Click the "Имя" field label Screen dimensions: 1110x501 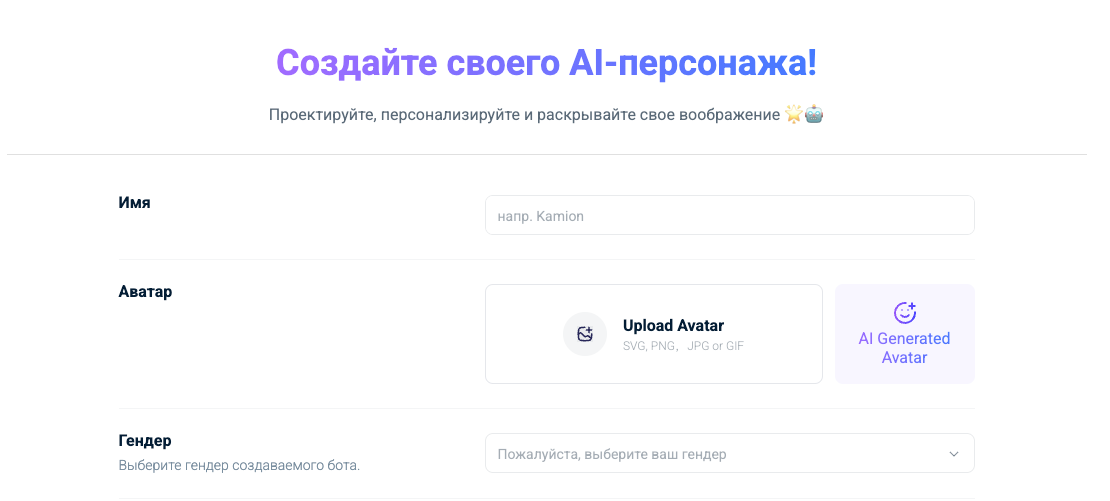coord(134,202)
